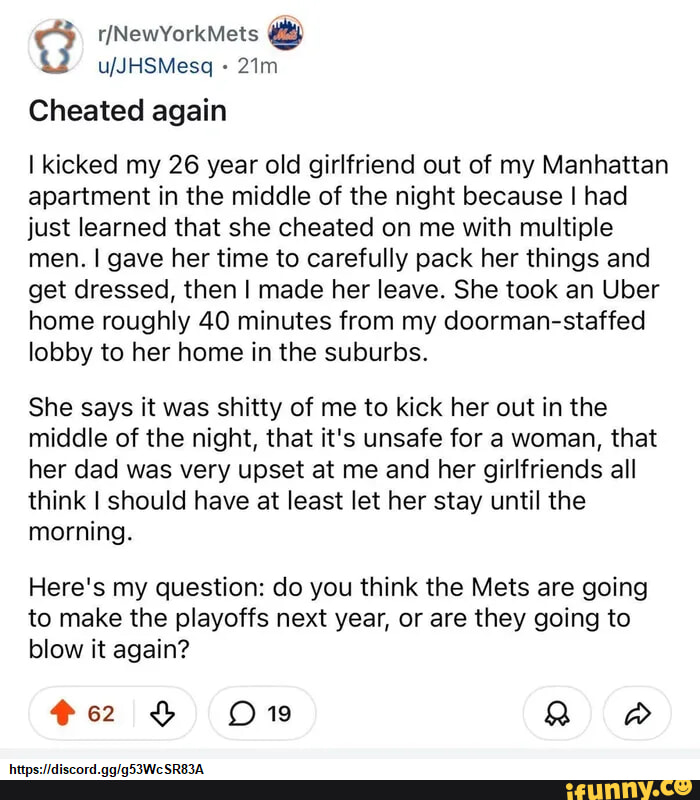This screenshot has height=800, width=700.
Task: Open the r/NewYorkMets subreddit link
Action: pos(178,32)
